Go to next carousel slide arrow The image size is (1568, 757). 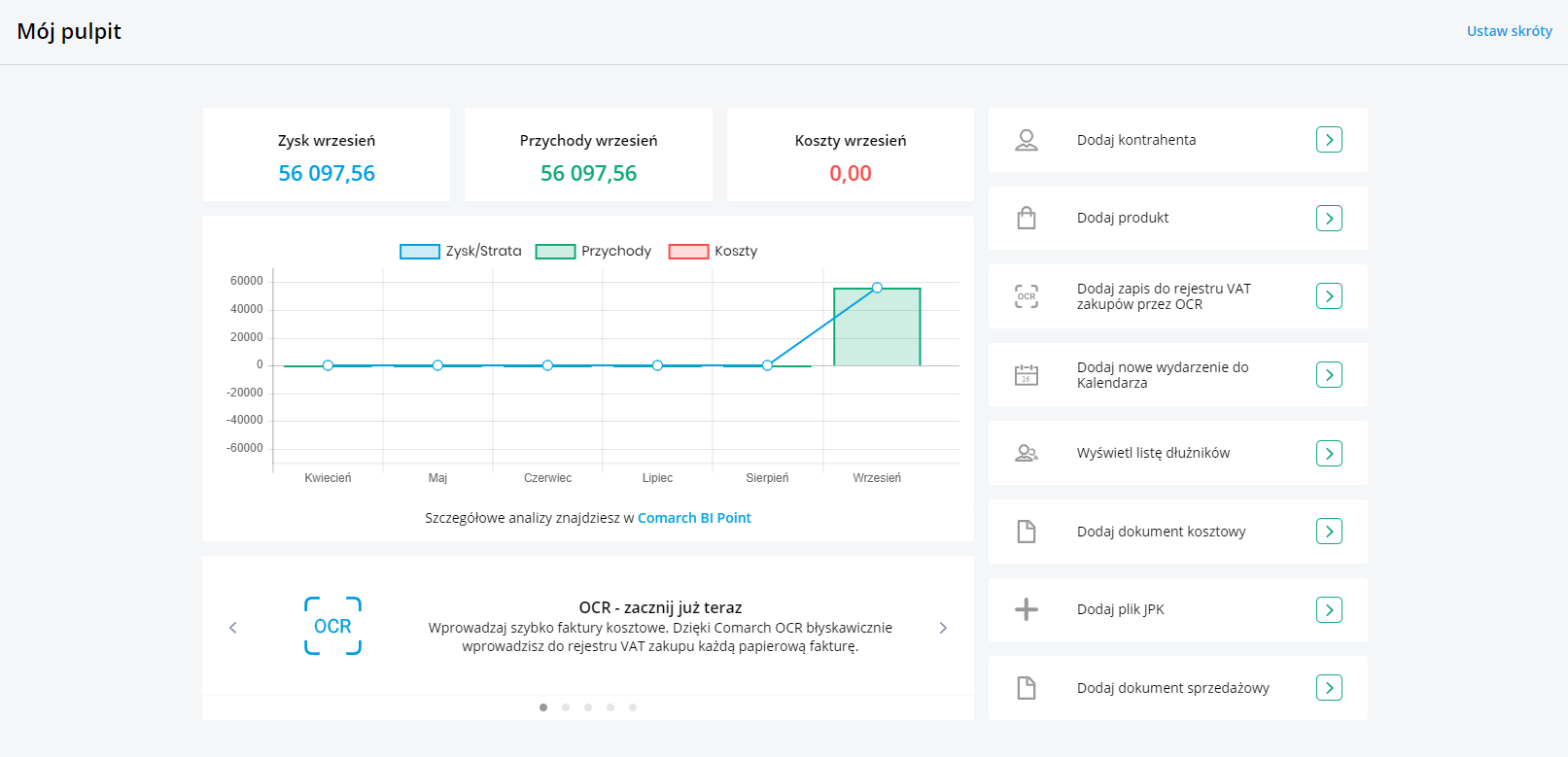tap(943, 628)
